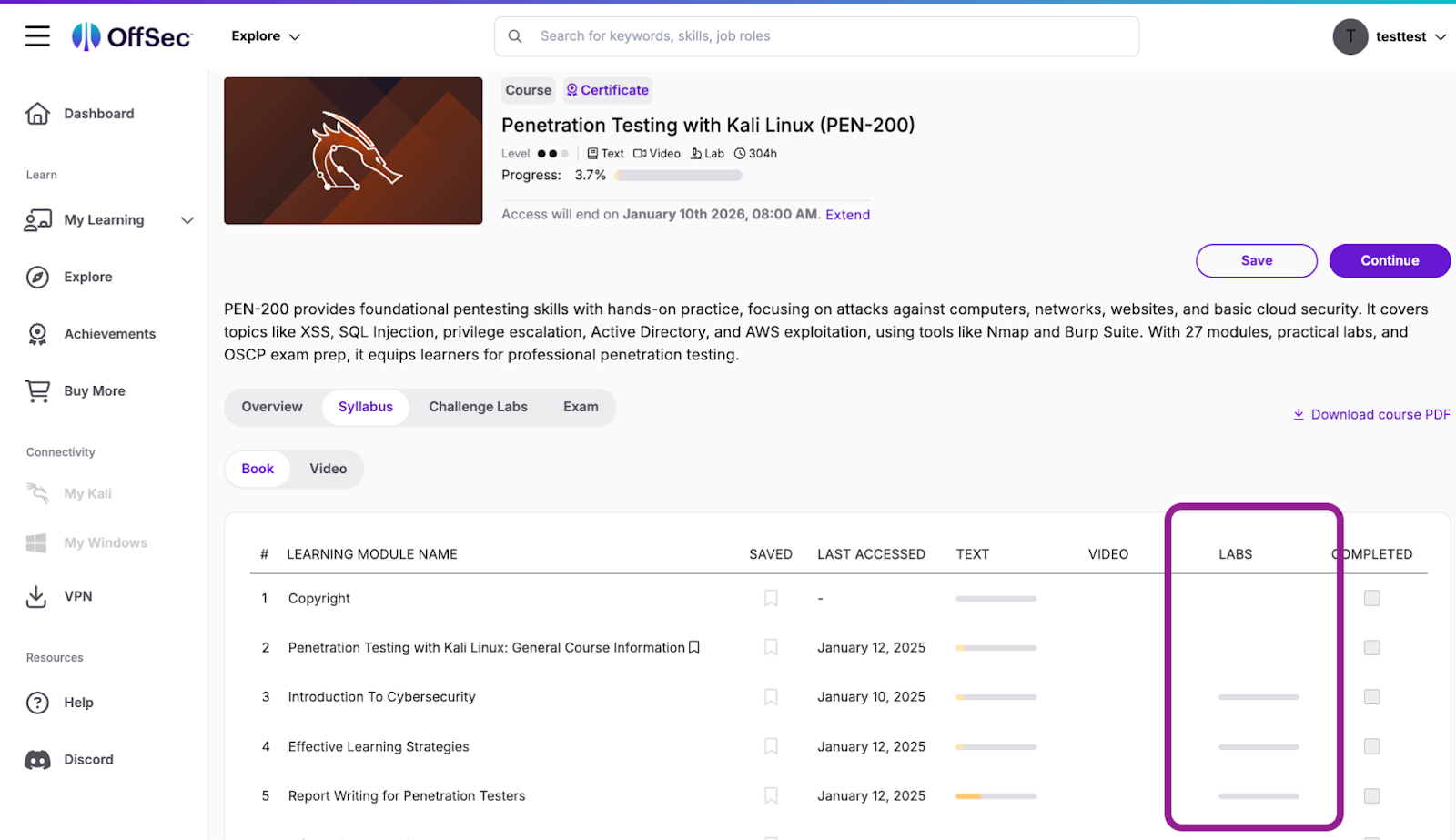Mark General Course Information as completed
This screenshot has width=1456, height=840.
(1372, 647)
